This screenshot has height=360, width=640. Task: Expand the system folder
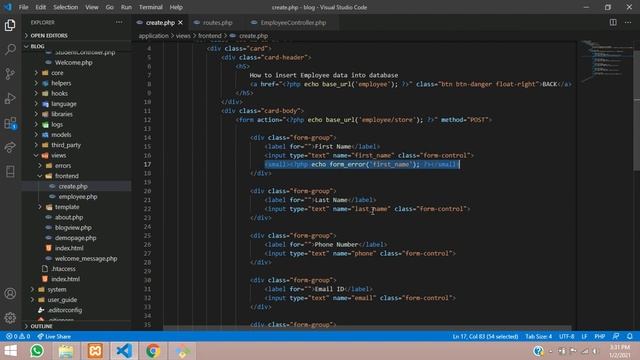[x=57, y=289]
